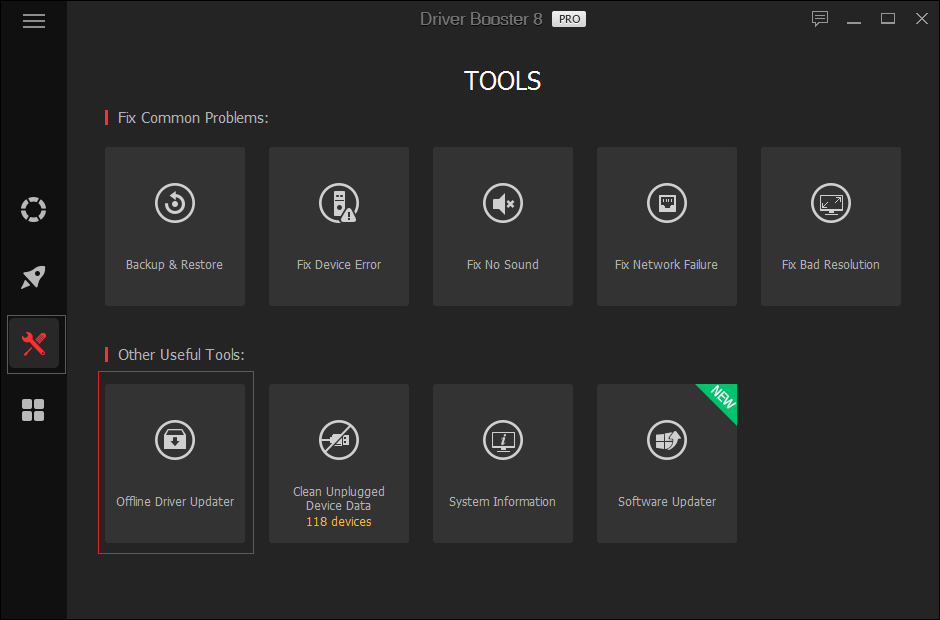
Task: Open the Backup & Restore tool
Action: pyautogui.click(x=174, y=226)
